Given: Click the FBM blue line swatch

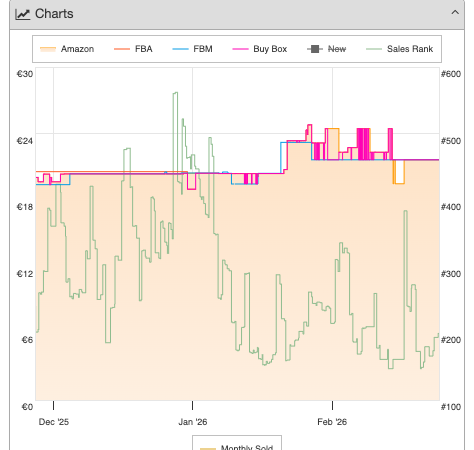Looking at the screenshot, I should (180, 49).
